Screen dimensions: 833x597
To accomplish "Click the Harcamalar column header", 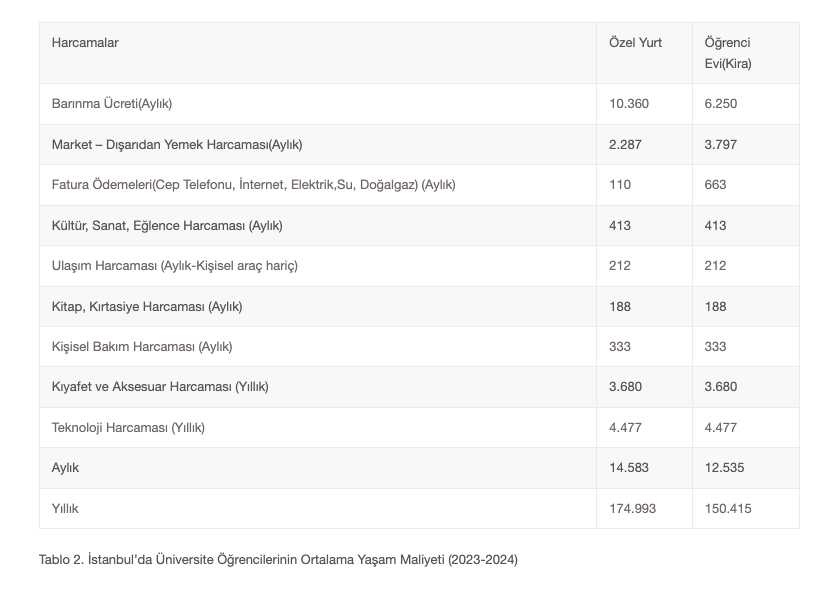I will point(85,43).
